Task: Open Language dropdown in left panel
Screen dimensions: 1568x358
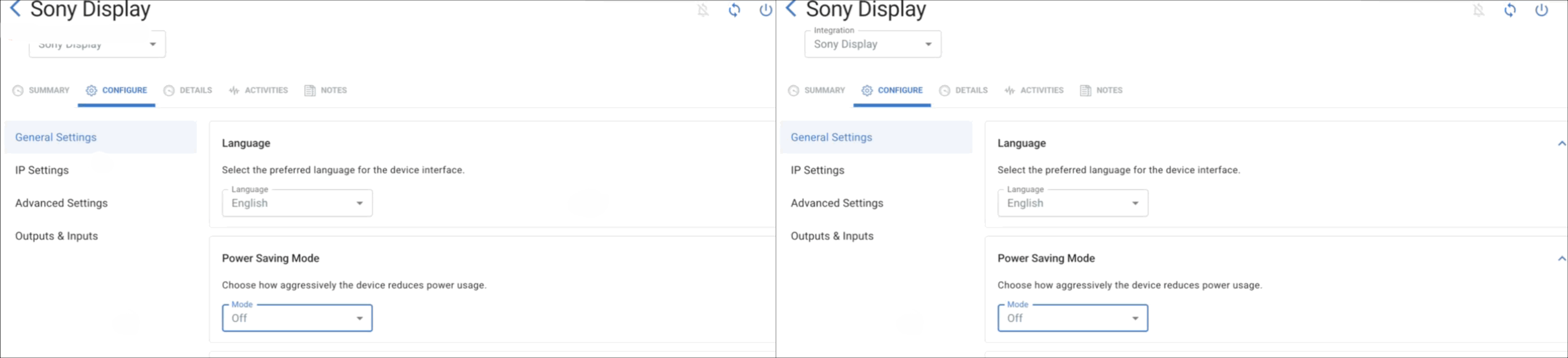Action: 297,203
